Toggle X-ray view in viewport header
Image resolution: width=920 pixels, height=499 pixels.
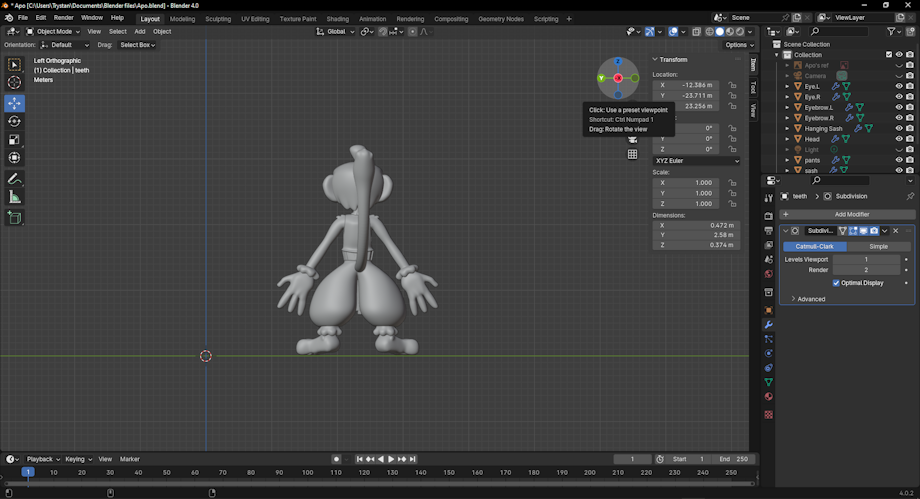coord(696,32)
